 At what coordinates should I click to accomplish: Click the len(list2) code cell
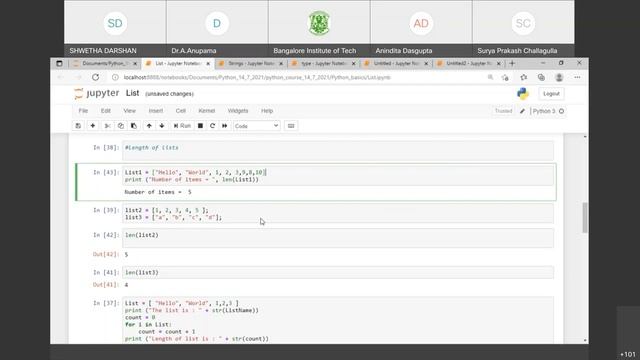(338, 238)
